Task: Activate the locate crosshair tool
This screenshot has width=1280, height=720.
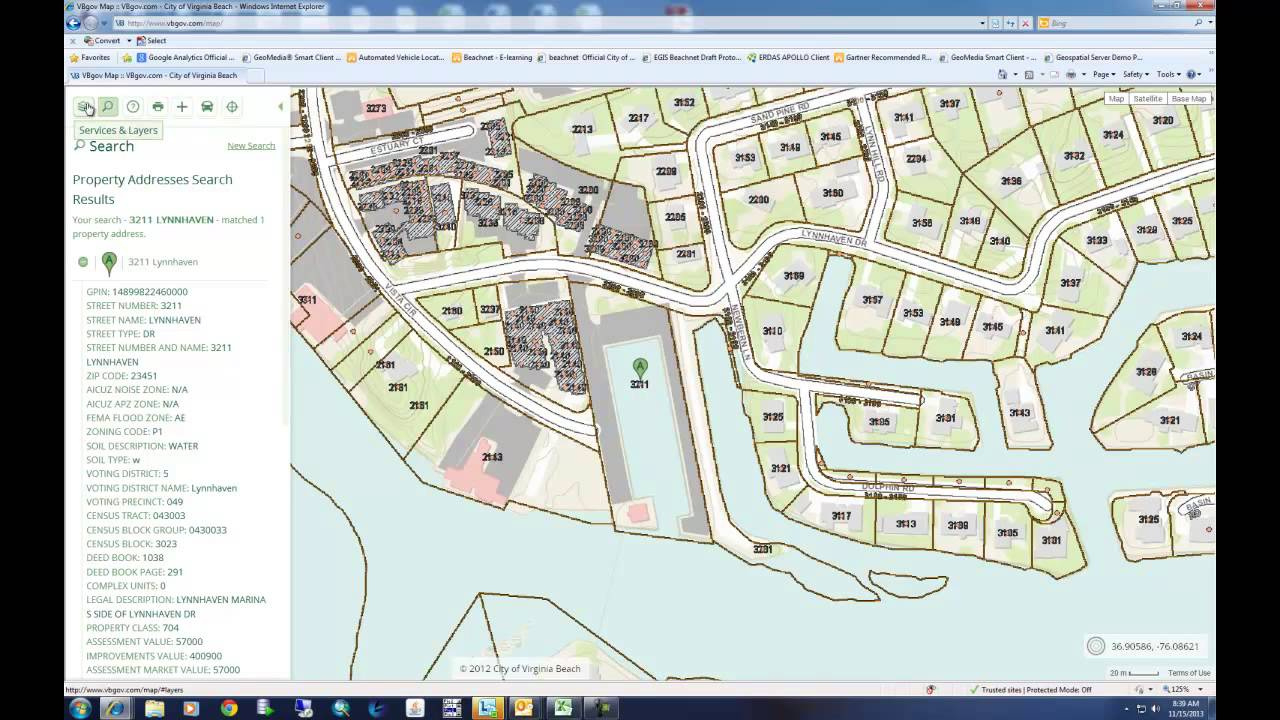Action: coord(232,106)
